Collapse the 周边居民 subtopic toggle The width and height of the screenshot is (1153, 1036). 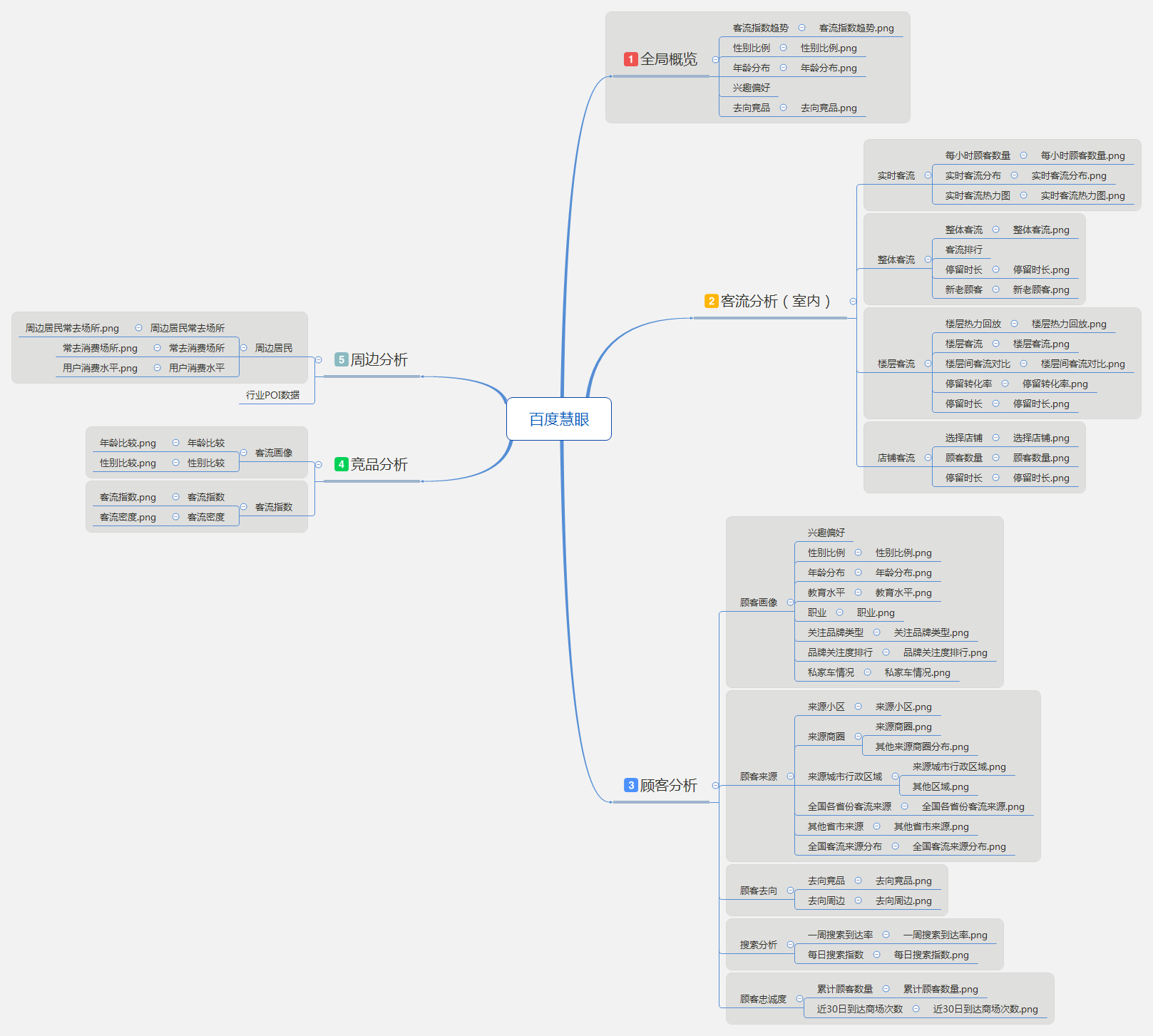(x=244, y=348)
